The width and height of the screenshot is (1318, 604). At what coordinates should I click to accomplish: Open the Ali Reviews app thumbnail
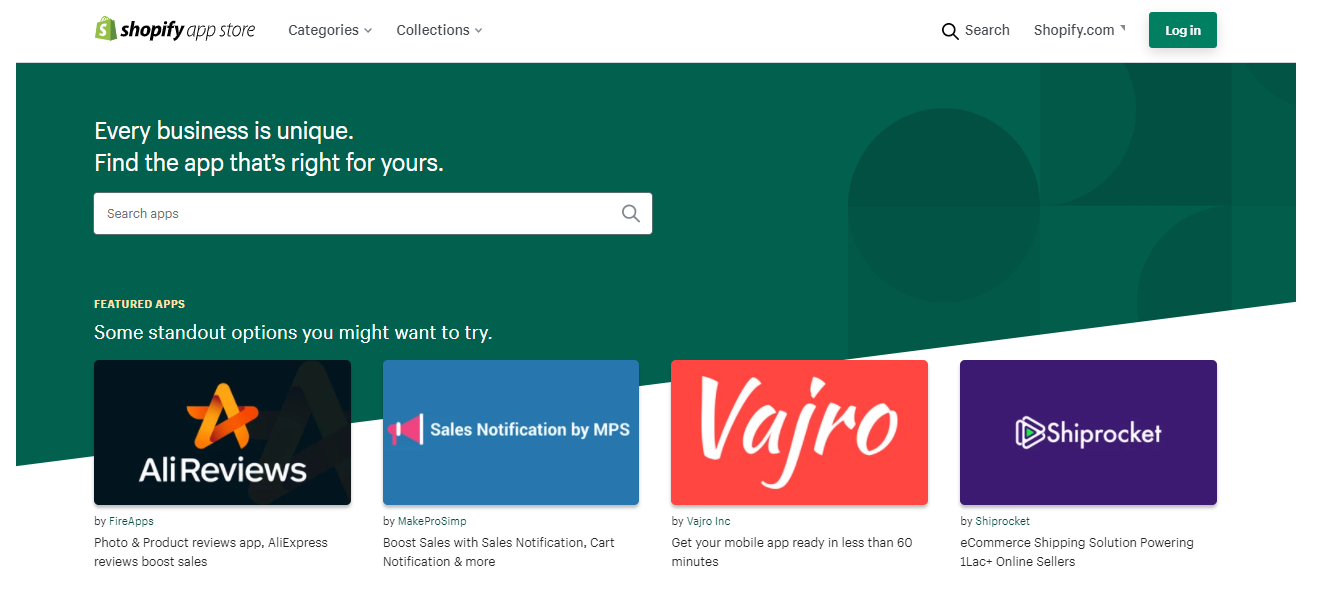[222, 432]
